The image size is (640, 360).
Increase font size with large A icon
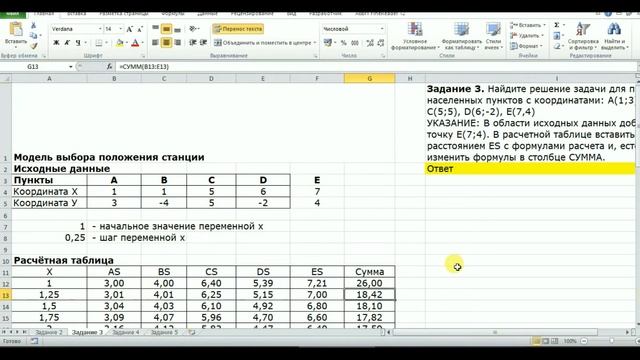click(x=130, y=29)
